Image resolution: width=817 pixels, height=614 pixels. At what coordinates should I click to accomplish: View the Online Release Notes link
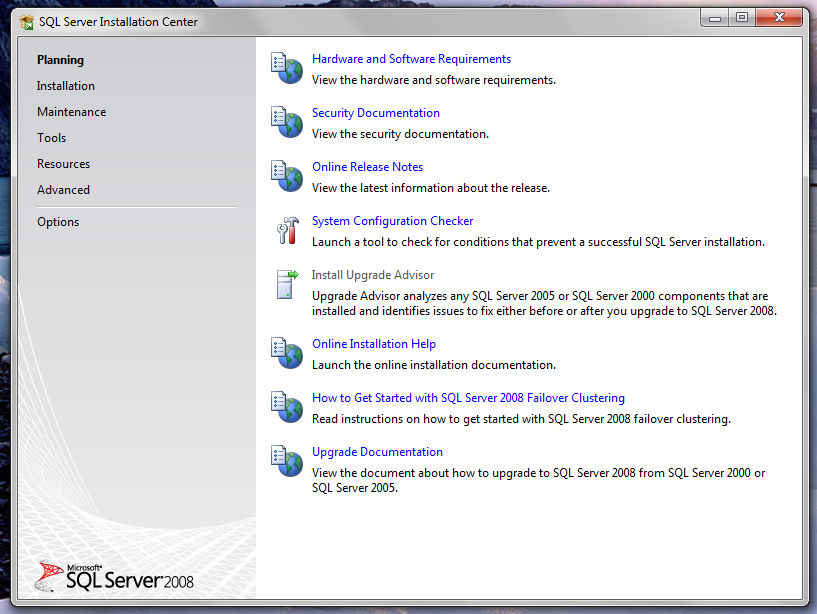tap(367, 167)
